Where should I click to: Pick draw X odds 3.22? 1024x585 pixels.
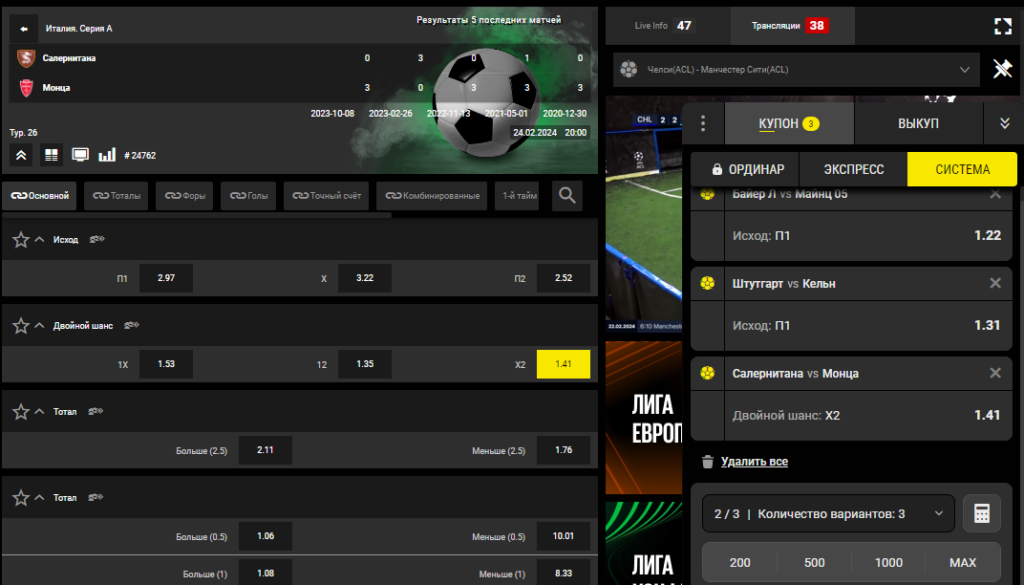pos(364,278)
